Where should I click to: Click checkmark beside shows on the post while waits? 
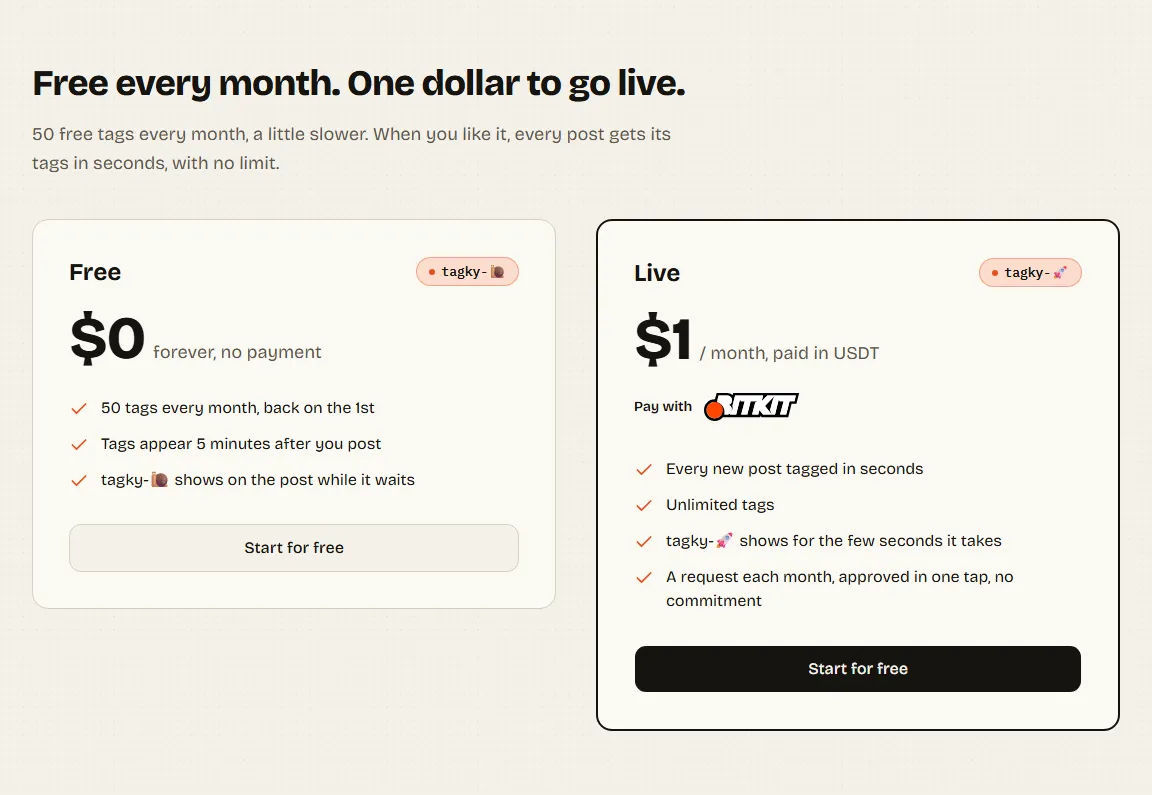pyautogui.click(x=79, y=481)
